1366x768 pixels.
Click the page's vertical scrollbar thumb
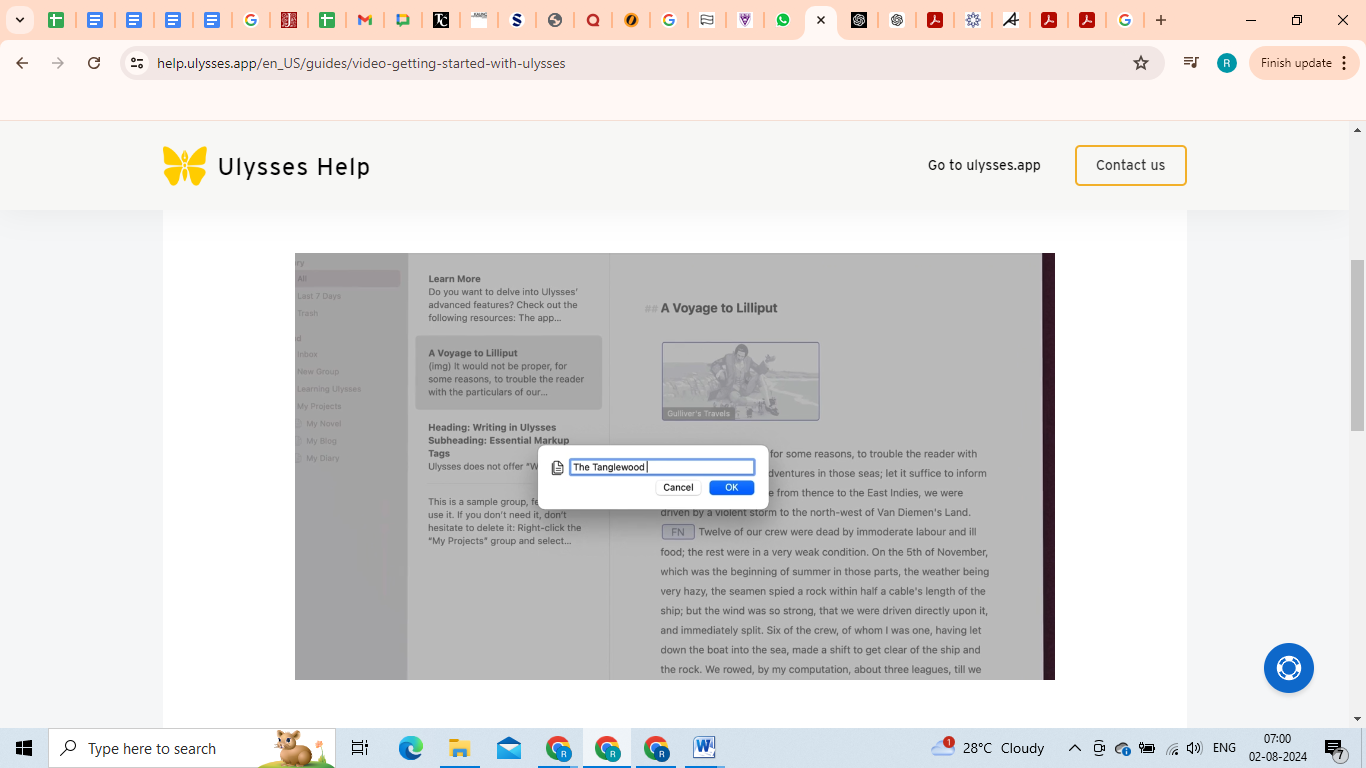pos(1357,345)
